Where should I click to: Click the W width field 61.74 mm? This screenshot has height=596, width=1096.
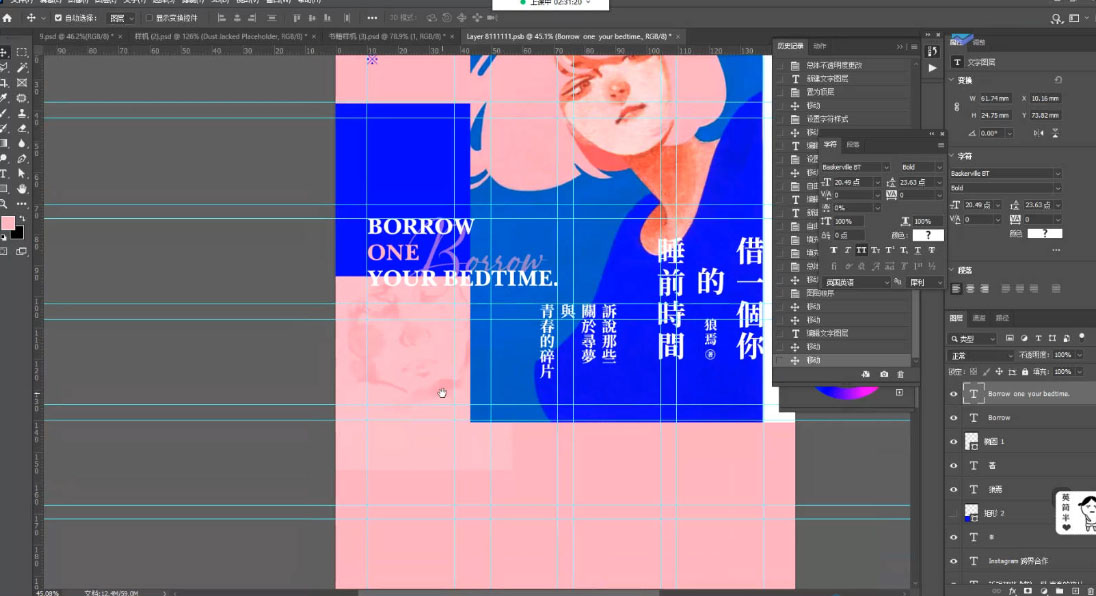995,99
